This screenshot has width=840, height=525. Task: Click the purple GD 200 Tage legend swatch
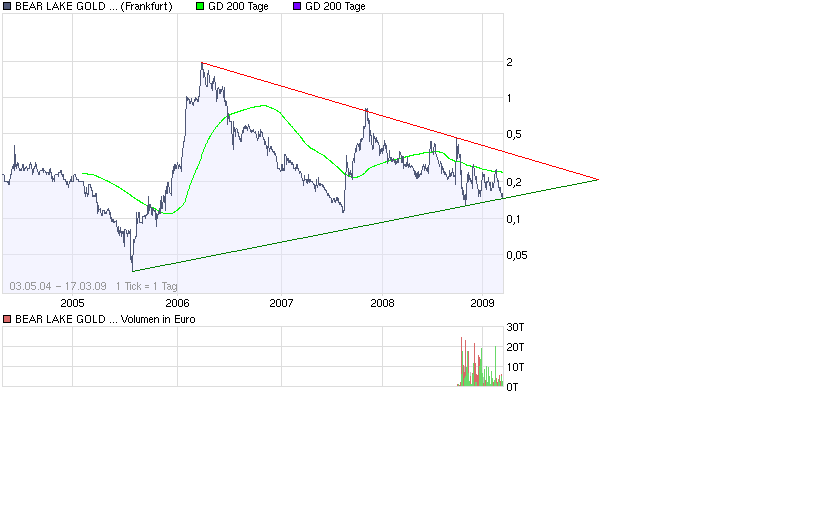coord(297,6)
